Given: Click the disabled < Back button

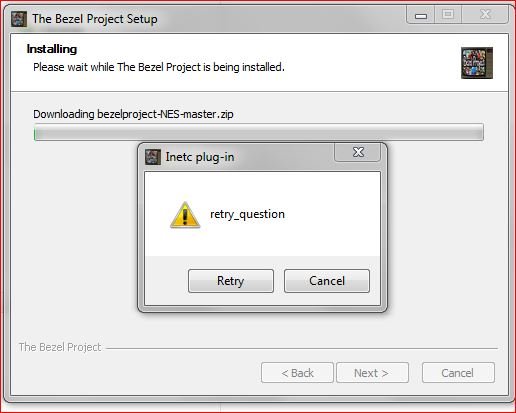Looking at the screenshot, I should [297, 373].
